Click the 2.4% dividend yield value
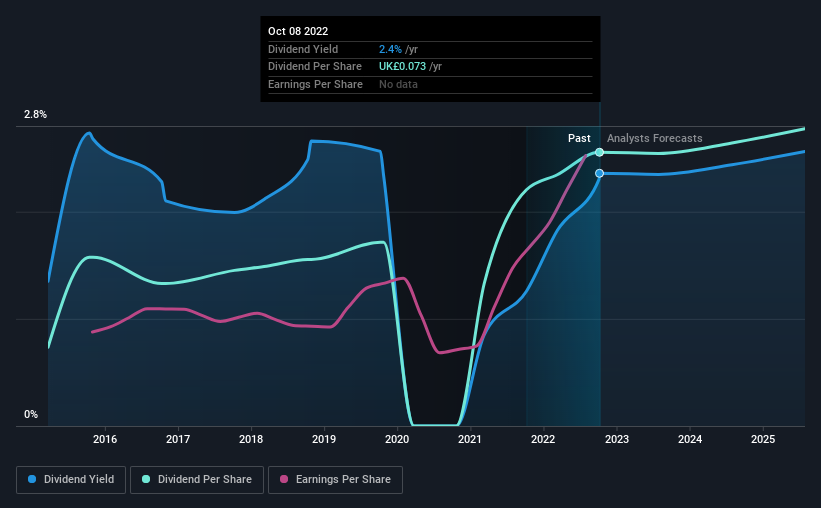The width and height of the screenshot is (821, 508). coord(390,49)
